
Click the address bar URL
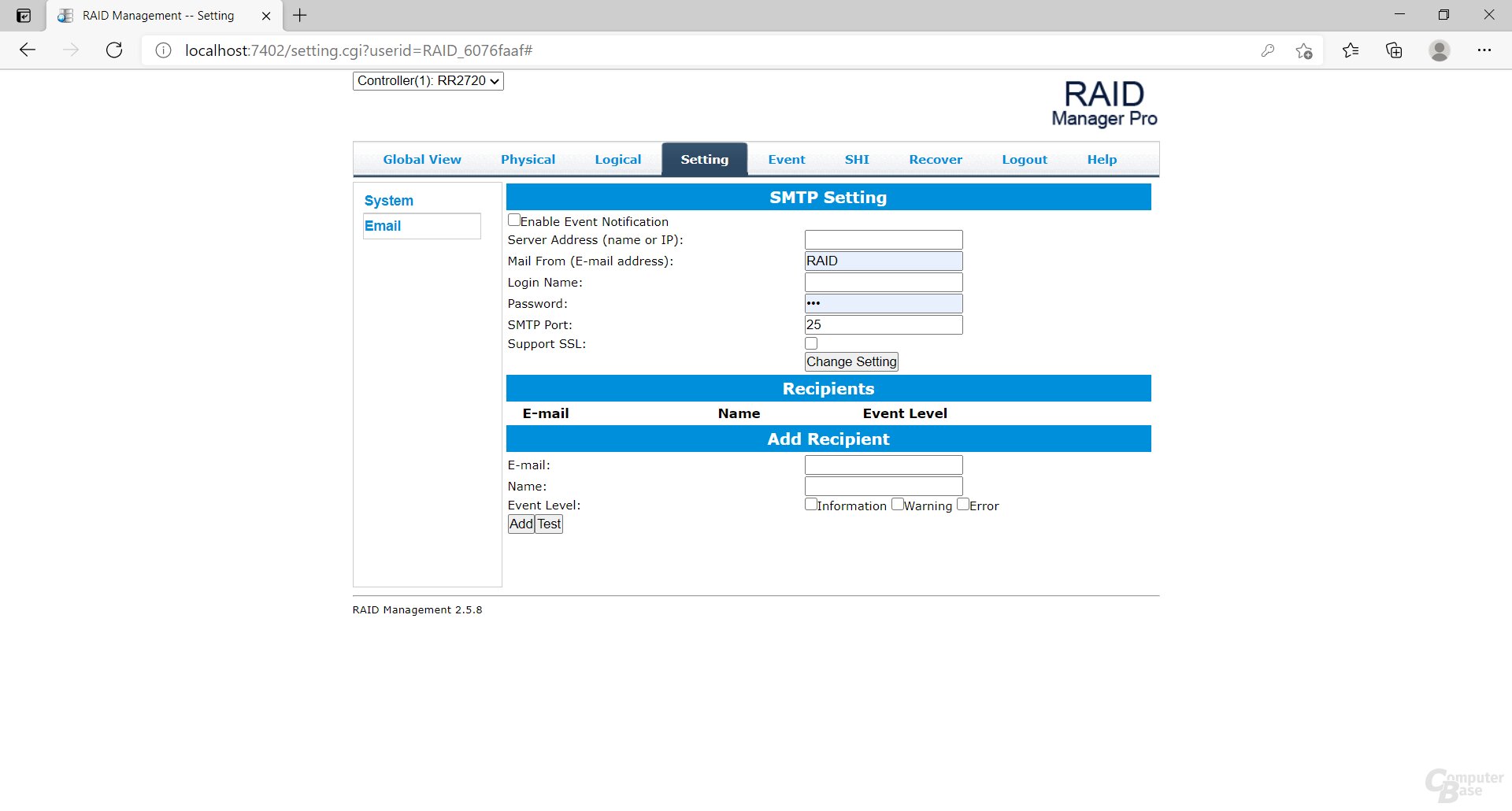[x=358, y=50]
